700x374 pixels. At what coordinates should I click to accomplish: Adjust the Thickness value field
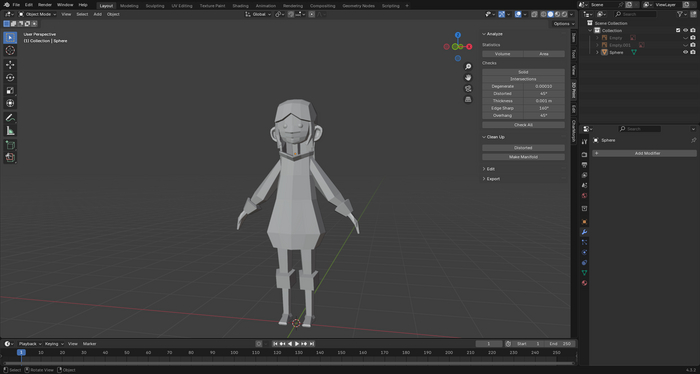click(544, 101)
